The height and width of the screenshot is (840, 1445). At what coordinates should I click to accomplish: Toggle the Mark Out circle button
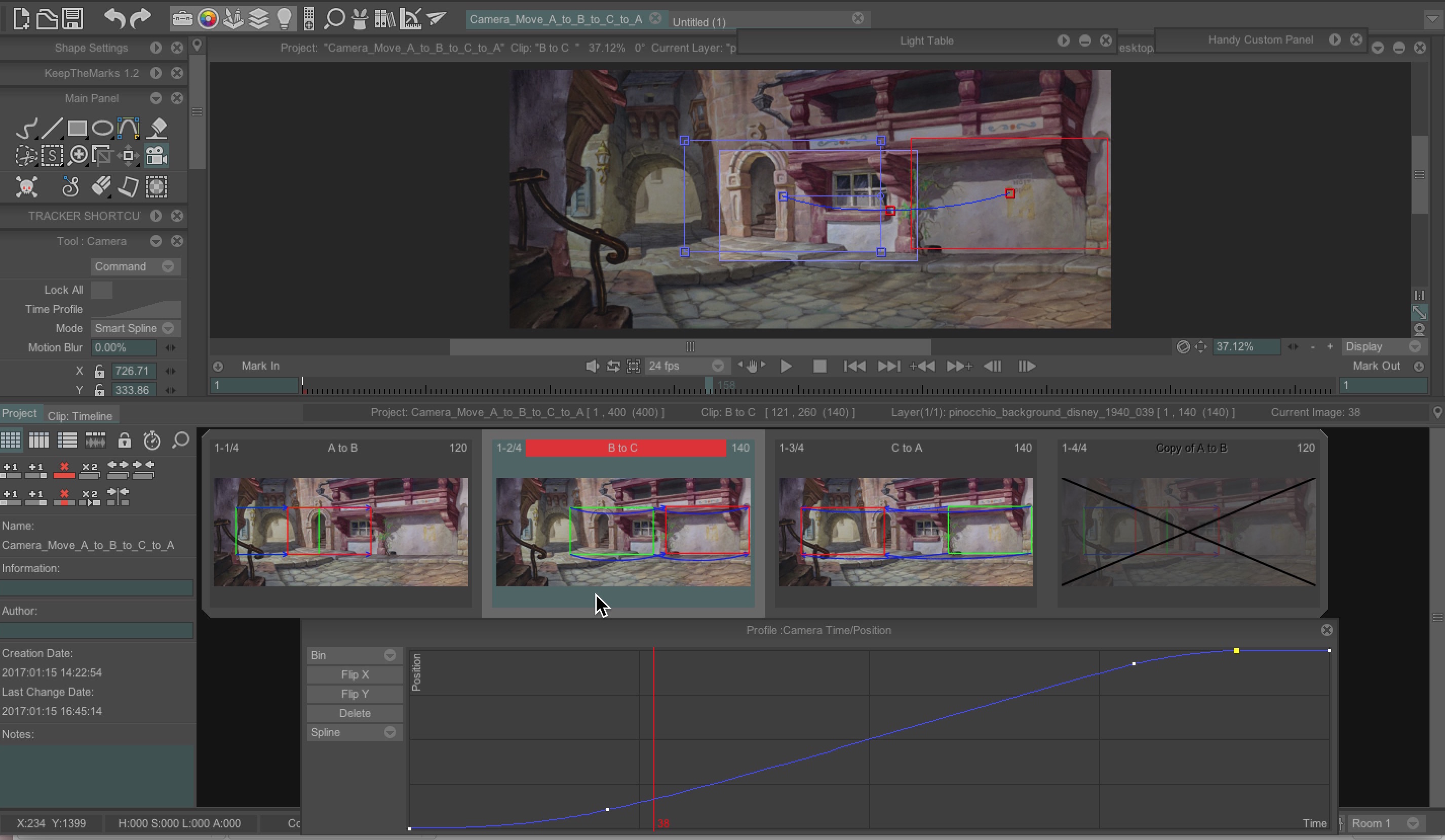1419,367
